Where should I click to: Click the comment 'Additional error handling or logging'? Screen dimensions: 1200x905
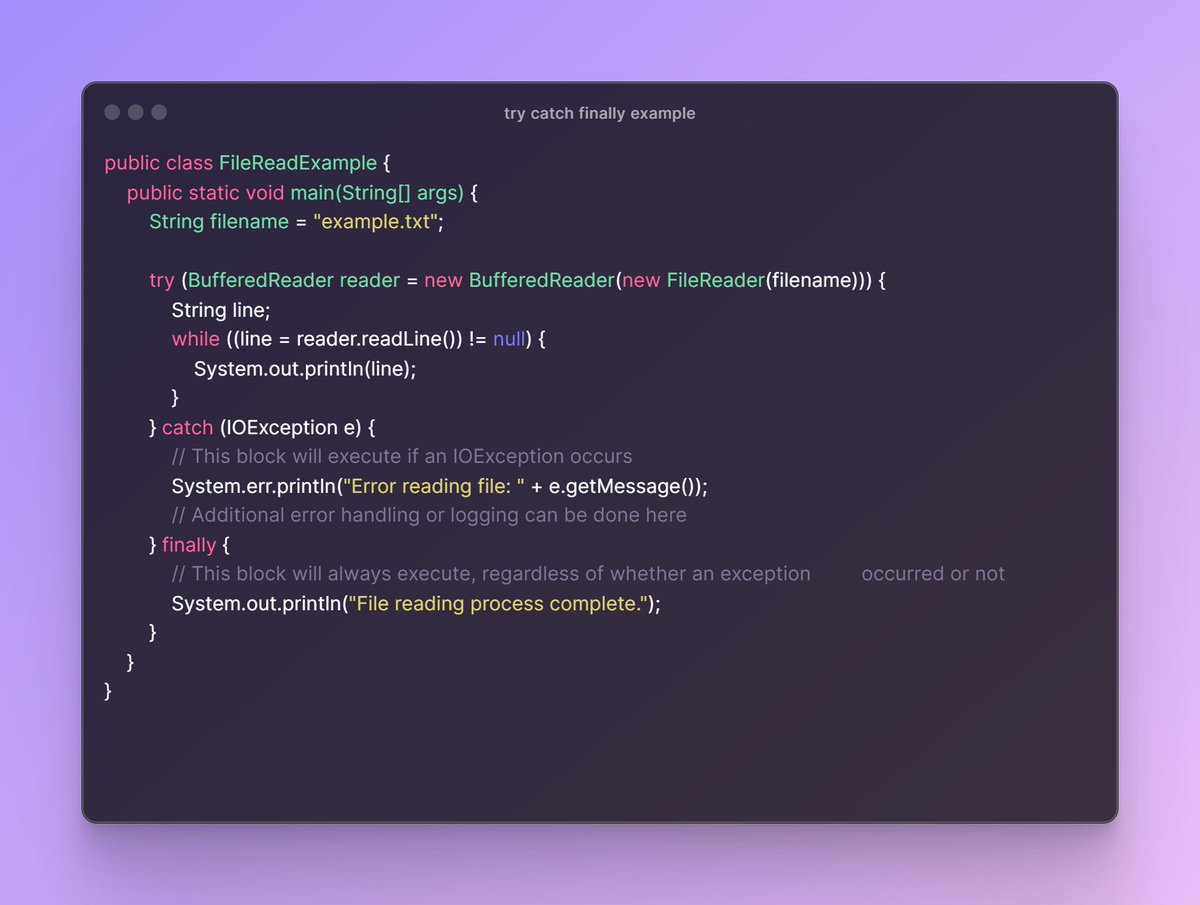coord(429,516)
